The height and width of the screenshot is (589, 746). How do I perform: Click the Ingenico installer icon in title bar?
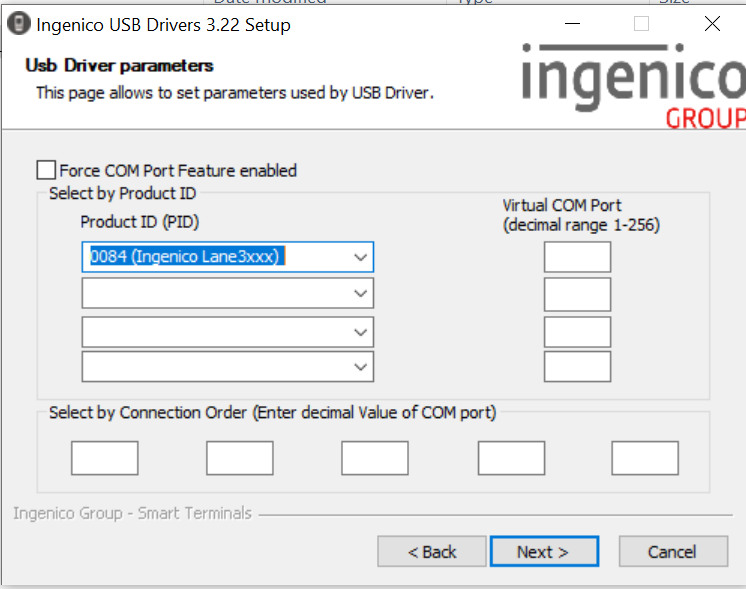(x=18, y=25)
